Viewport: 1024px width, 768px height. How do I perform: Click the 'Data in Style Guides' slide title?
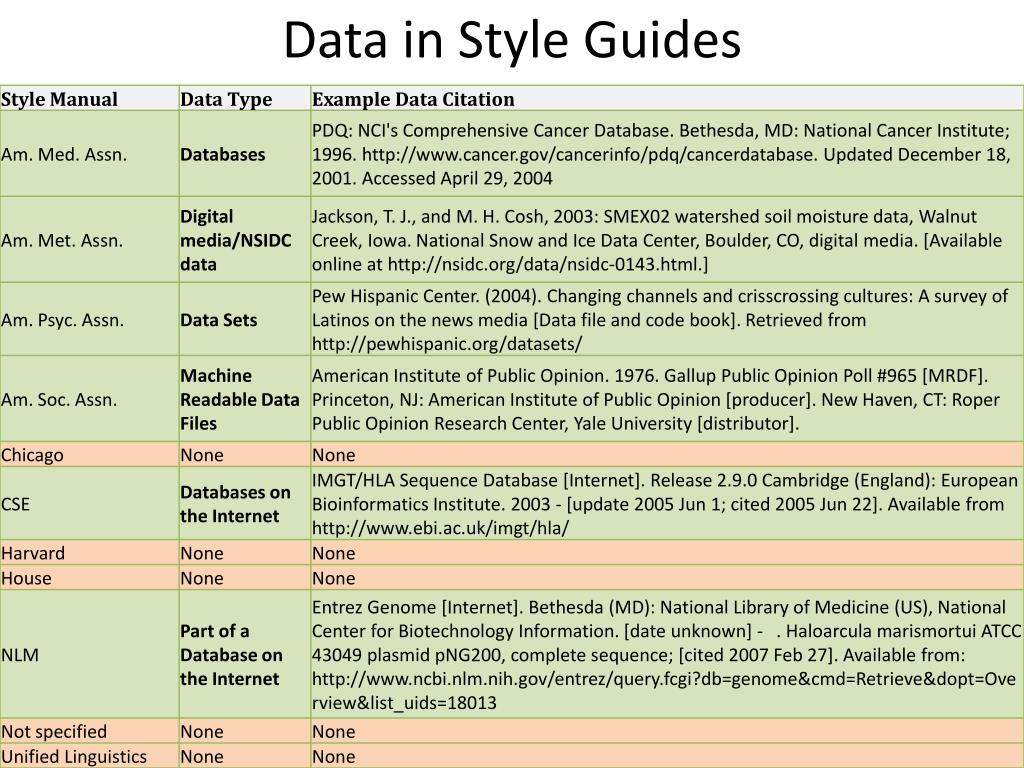[x=512, y=40]
